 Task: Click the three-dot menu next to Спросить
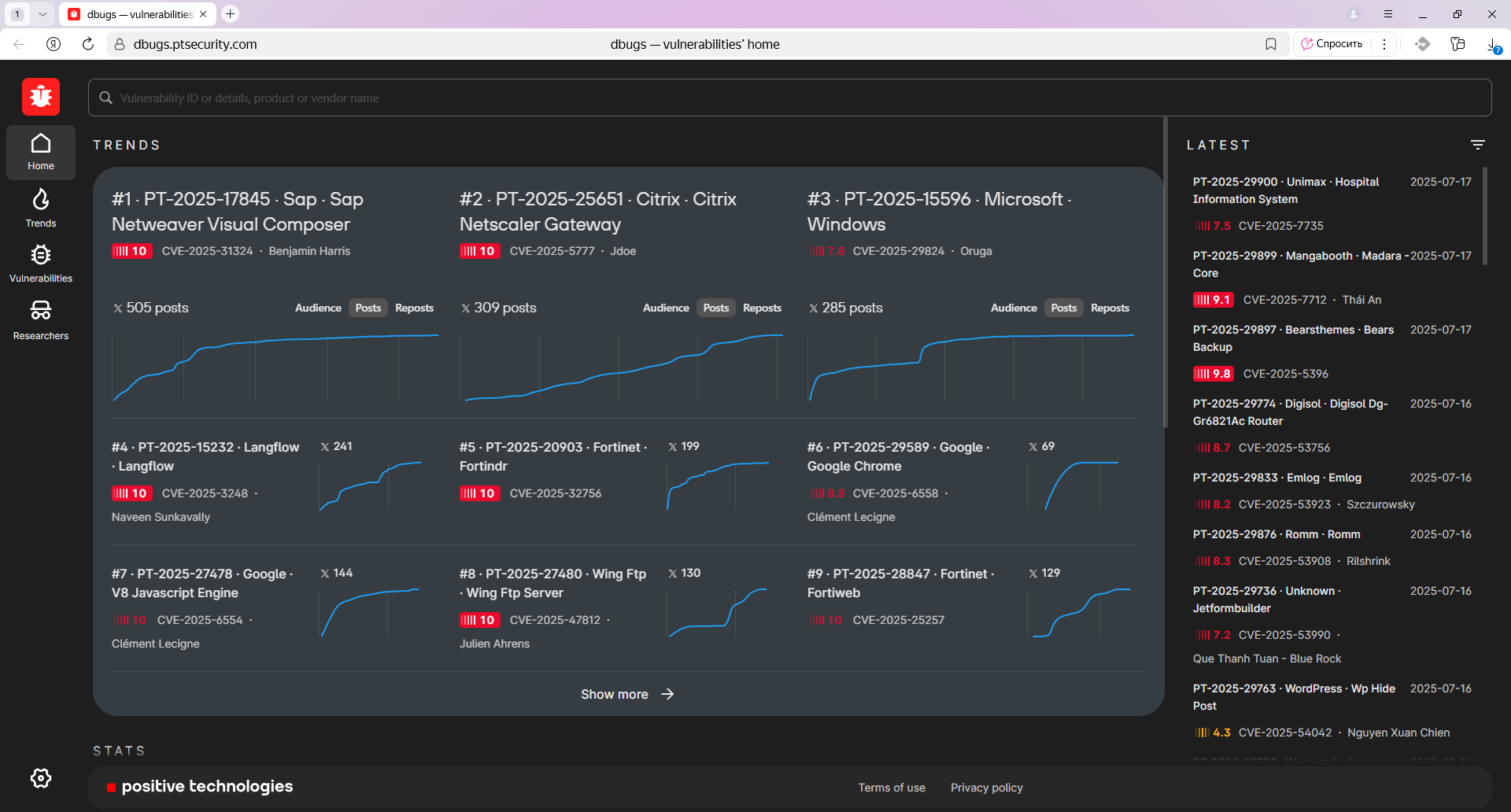point(1384,44)
